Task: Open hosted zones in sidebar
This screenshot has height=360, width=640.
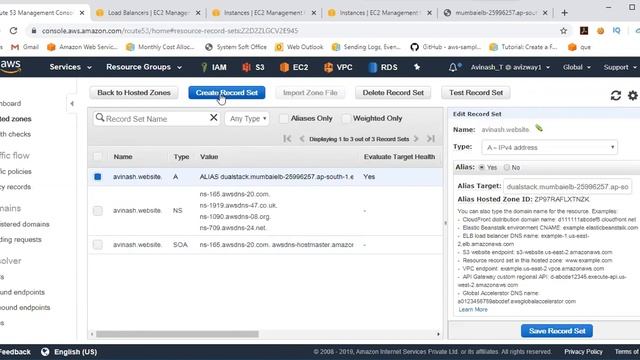Action: (16, 119)
